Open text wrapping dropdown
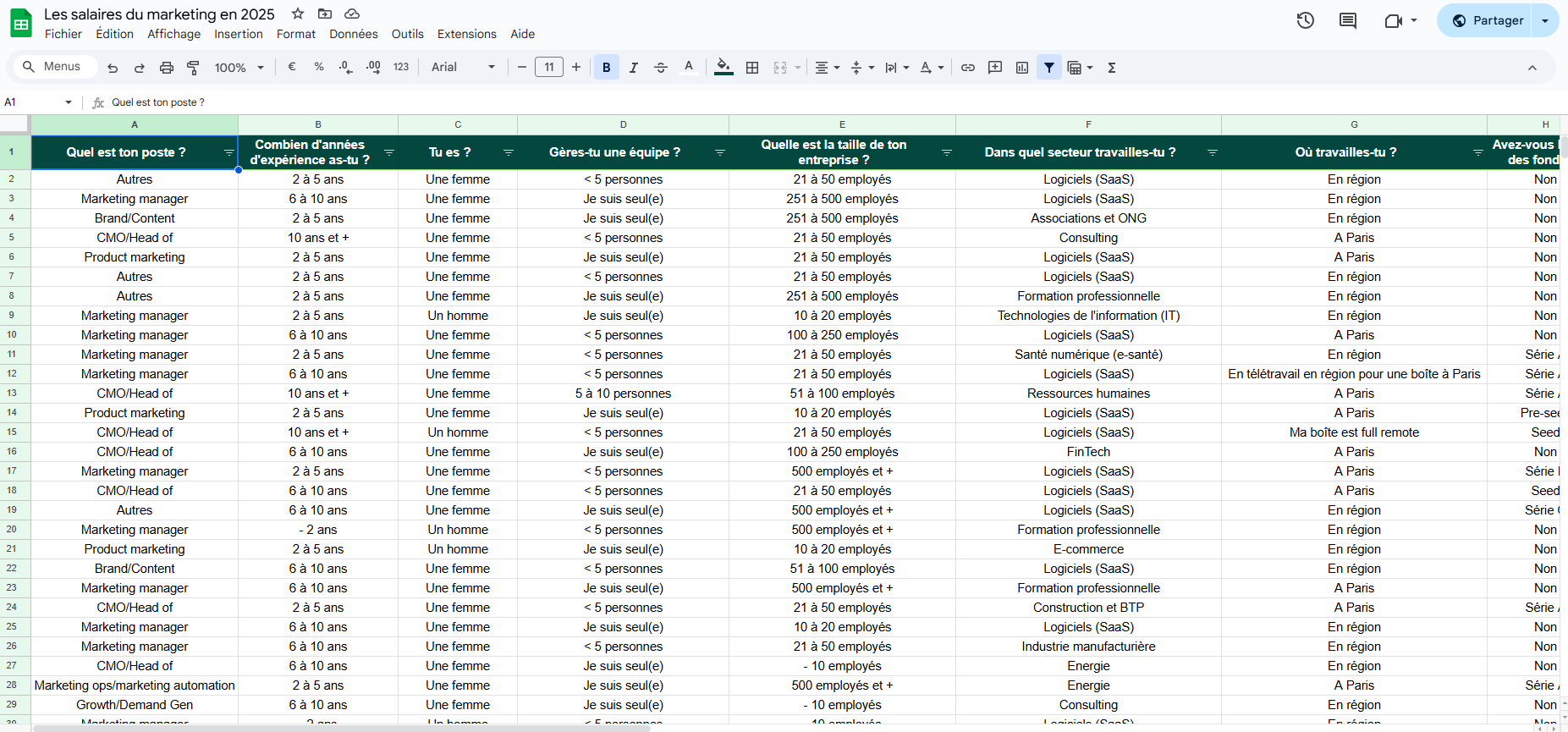This screenshot has width=1568, height=732. tap(897, 68)
